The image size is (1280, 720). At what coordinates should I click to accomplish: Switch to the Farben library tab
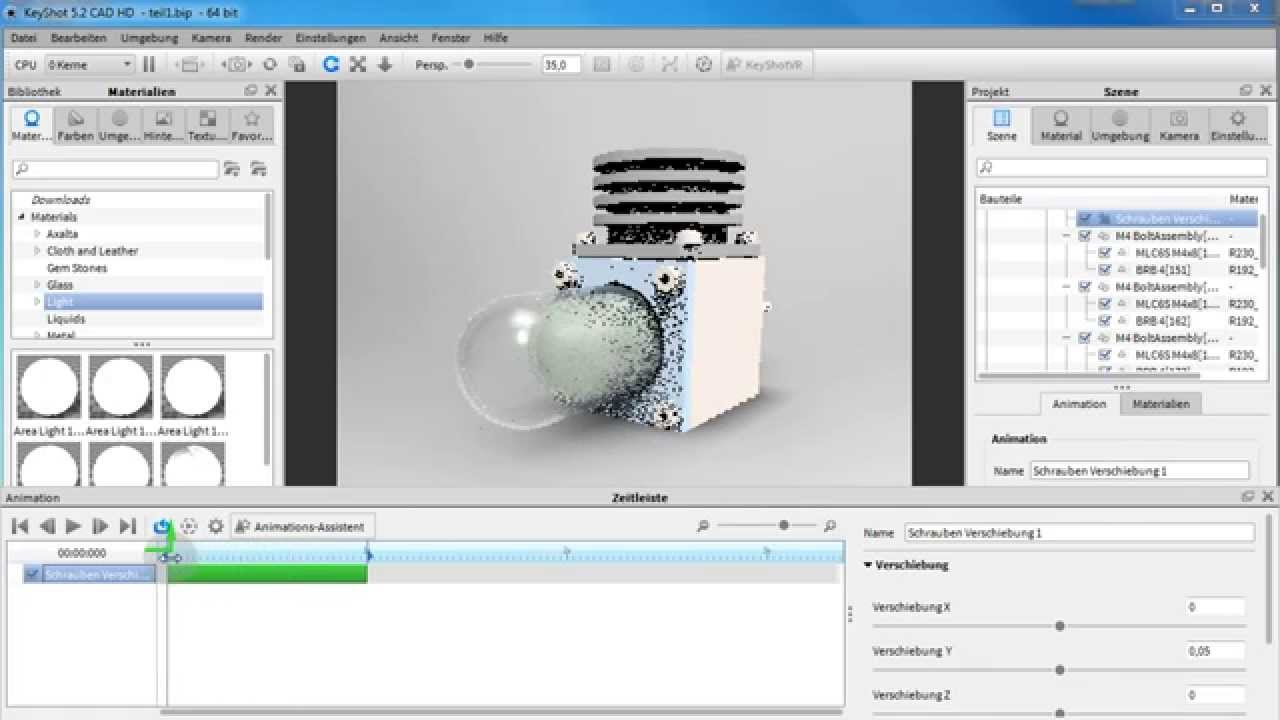(75, 125)
